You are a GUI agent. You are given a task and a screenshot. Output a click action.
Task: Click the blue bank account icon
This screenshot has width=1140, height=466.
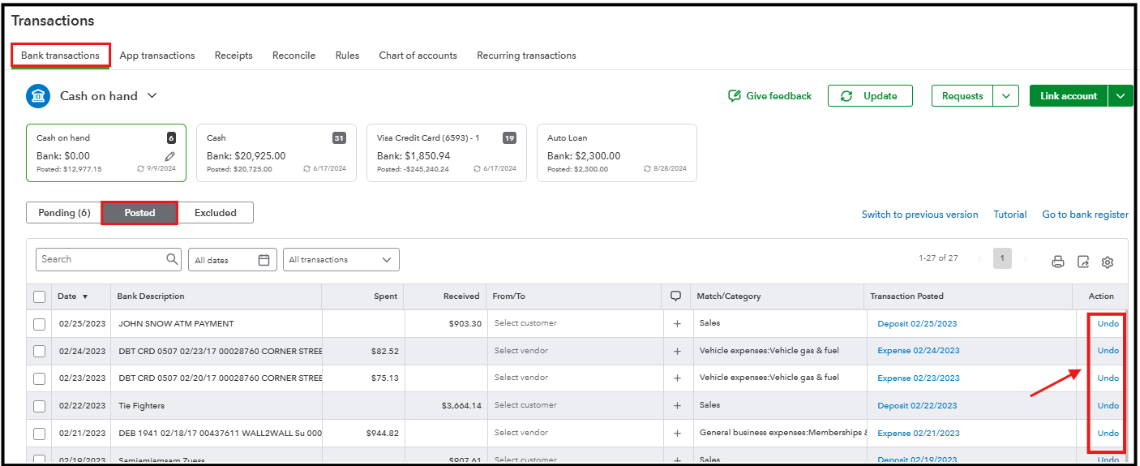pos(38,96)
